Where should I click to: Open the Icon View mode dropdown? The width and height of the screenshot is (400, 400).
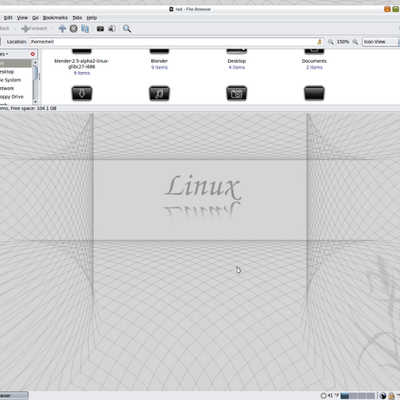click(381, 42)
